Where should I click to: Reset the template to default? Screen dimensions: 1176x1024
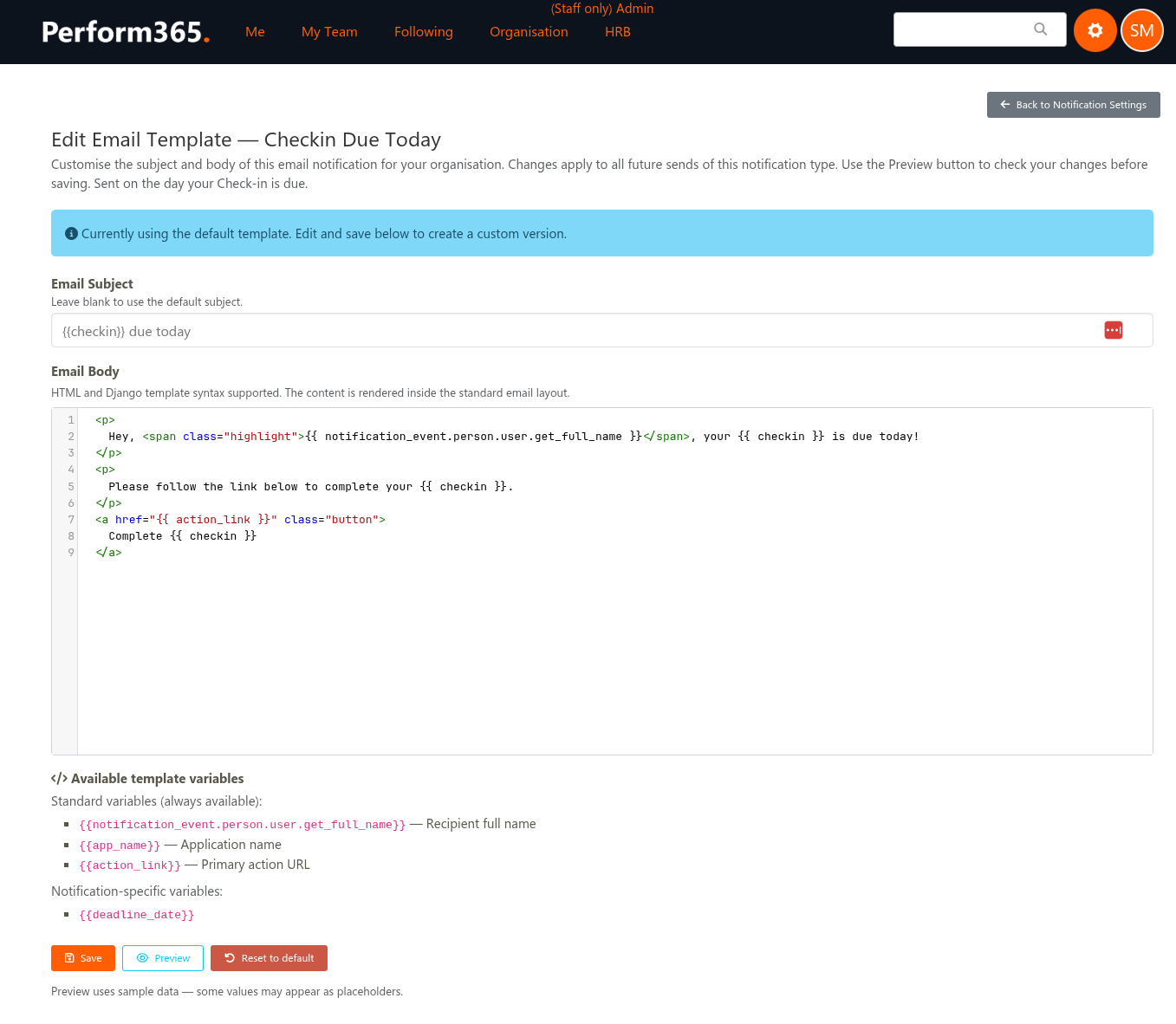click(x=269, y=958)
